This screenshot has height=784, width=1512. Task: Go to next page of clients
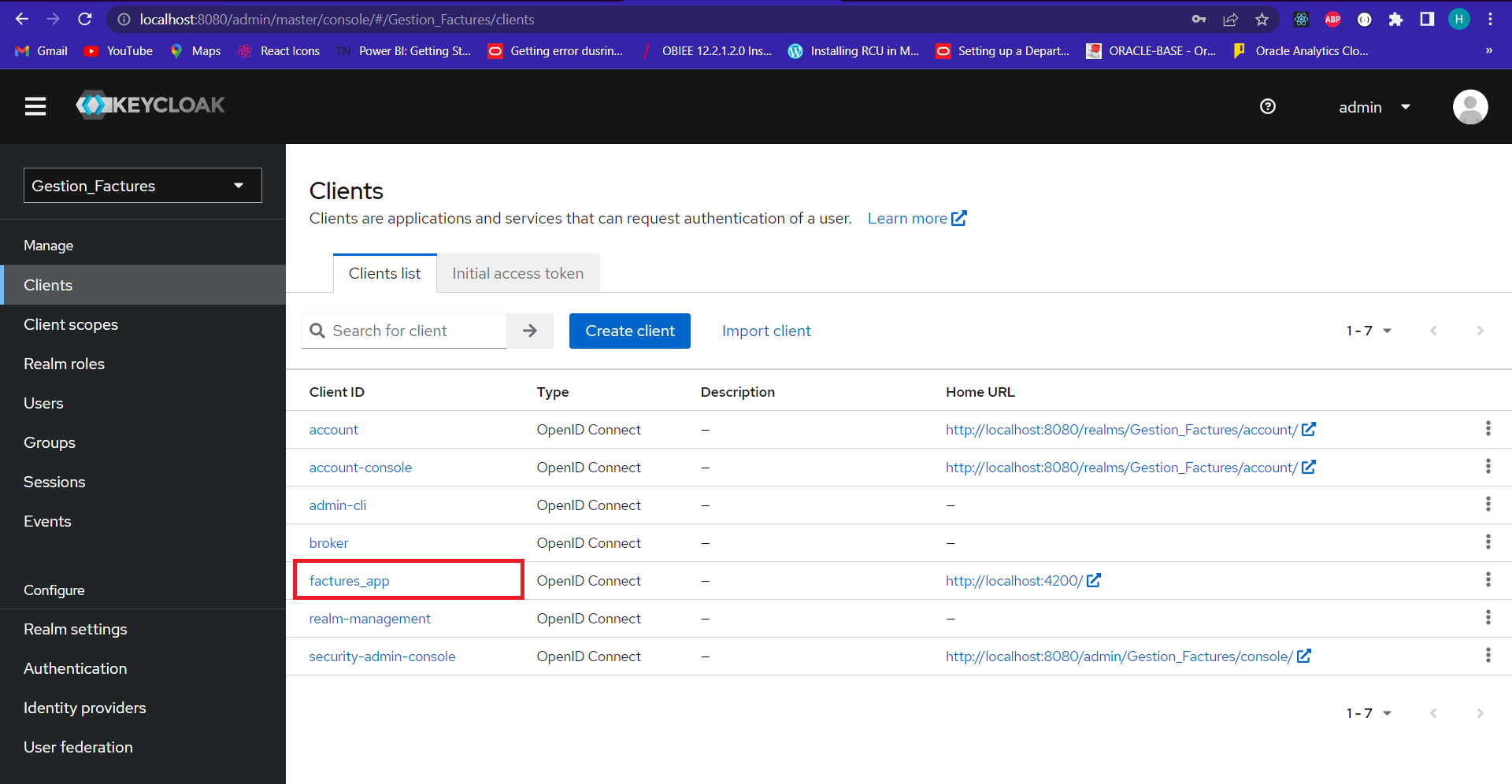pos(1480,331)
